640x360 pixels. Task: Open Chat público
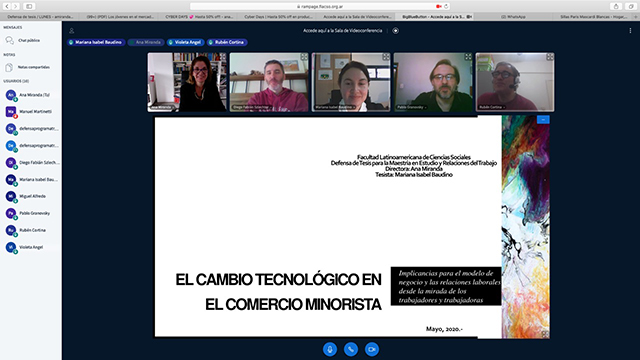coord(30,40)
